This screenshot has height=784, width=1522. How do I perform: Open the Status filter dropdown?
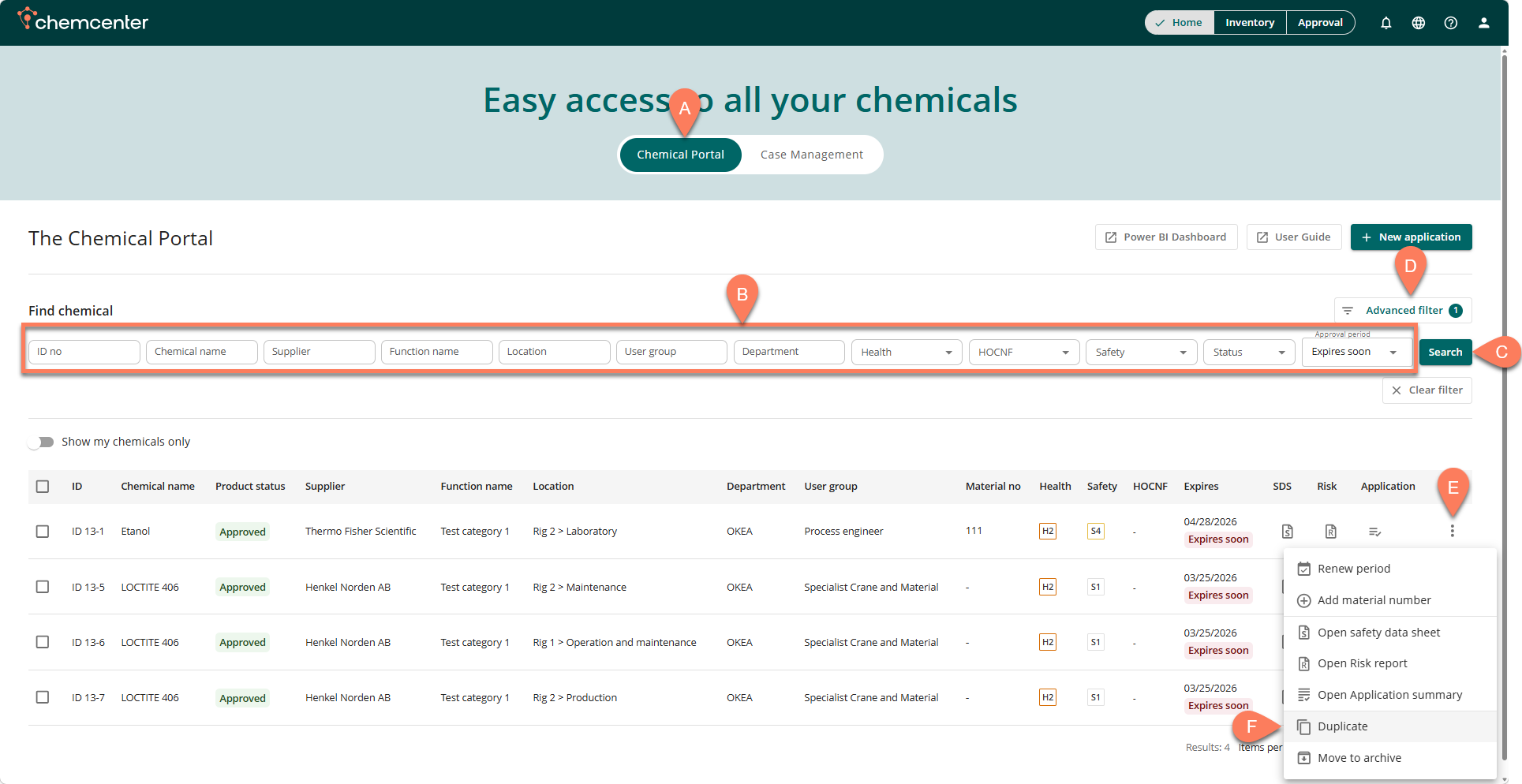pos(1249,353)
